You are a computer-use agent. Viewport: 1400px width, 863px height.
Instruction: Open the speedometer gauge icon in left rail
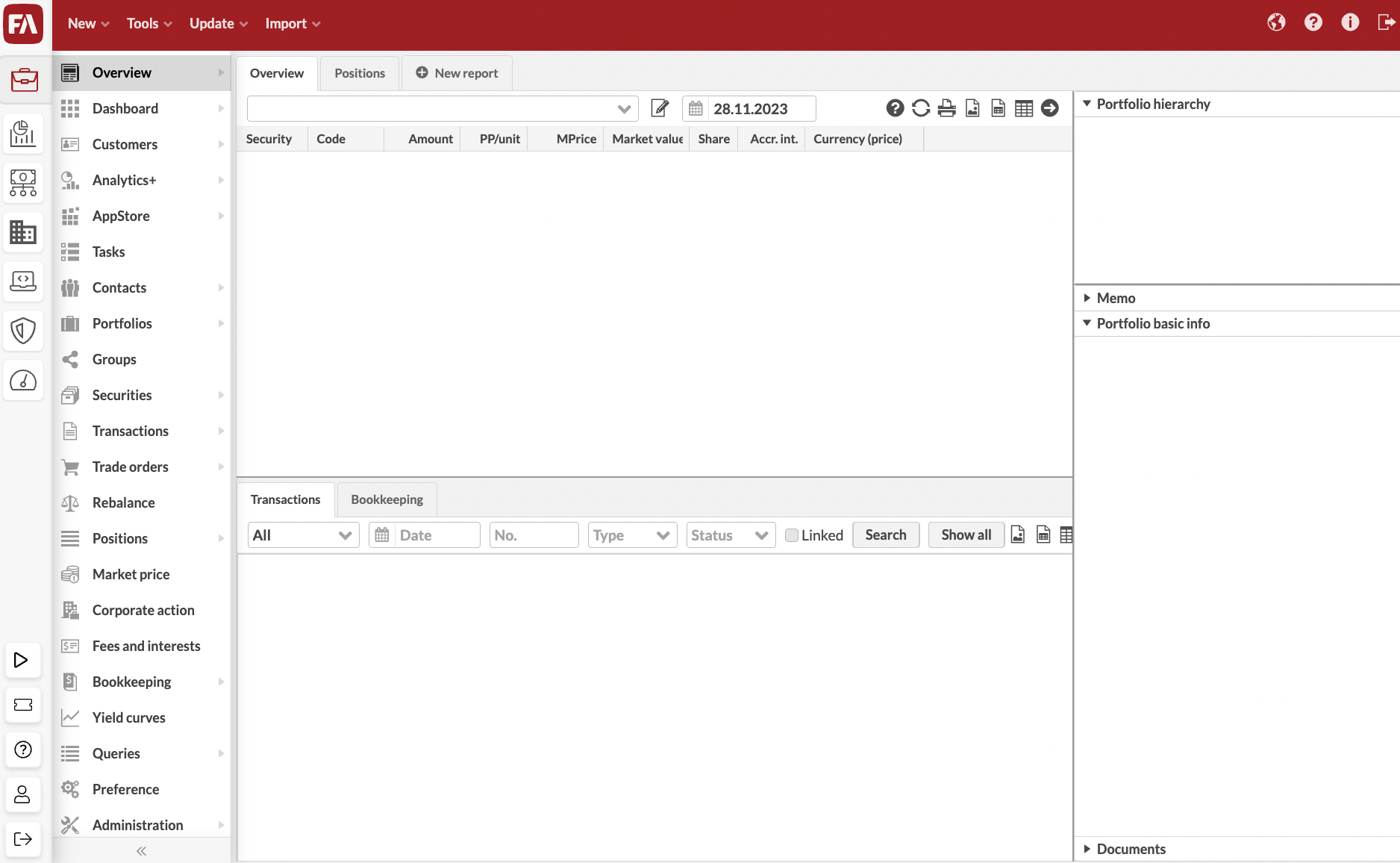(23, 381)
